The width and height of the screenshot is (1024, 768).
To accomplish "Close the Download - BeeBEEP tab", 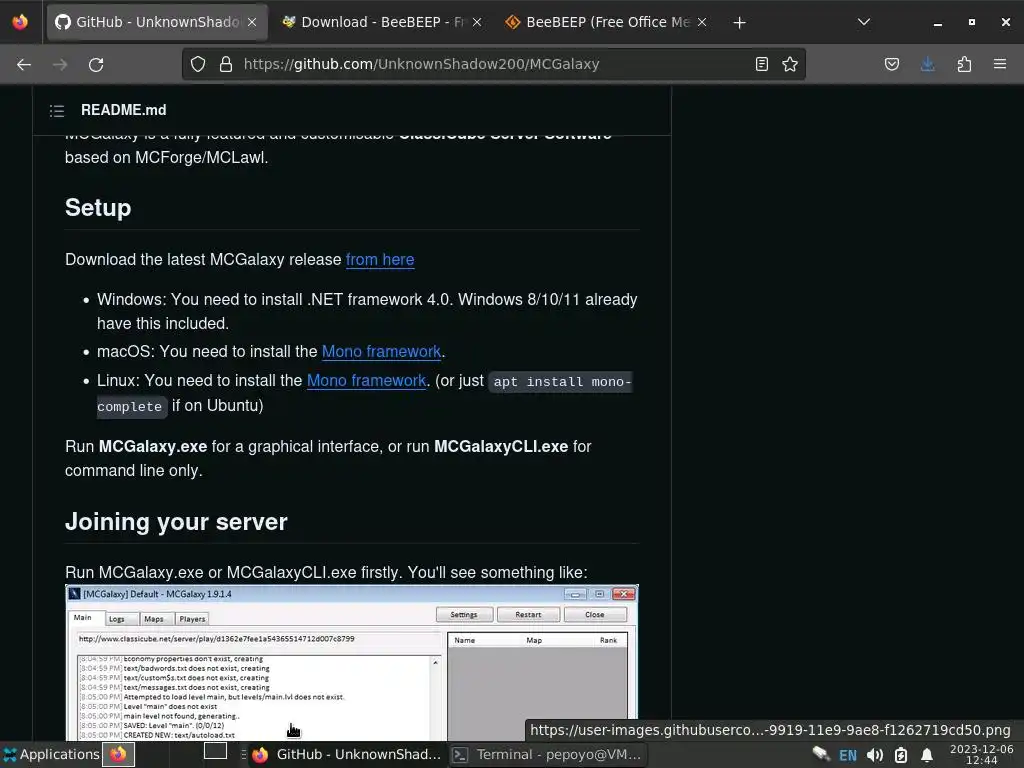I will click(x=477, y=22).
